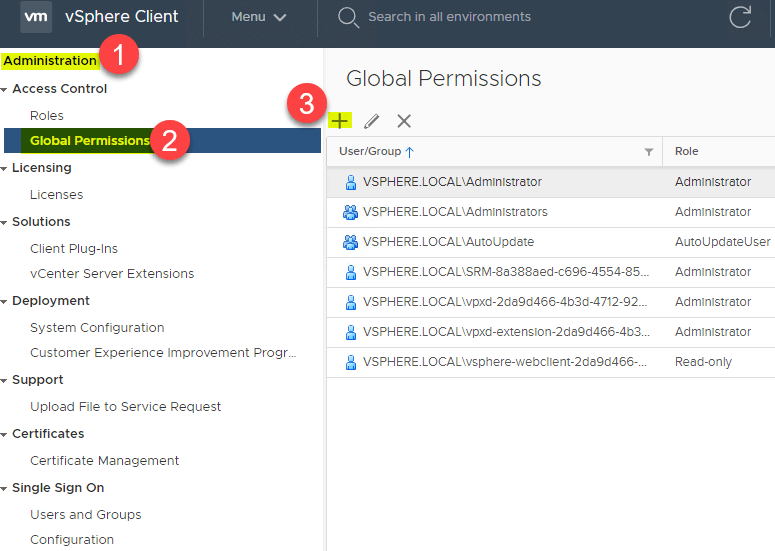
Task: Sort by the Role column header
Action: [687, 151]
